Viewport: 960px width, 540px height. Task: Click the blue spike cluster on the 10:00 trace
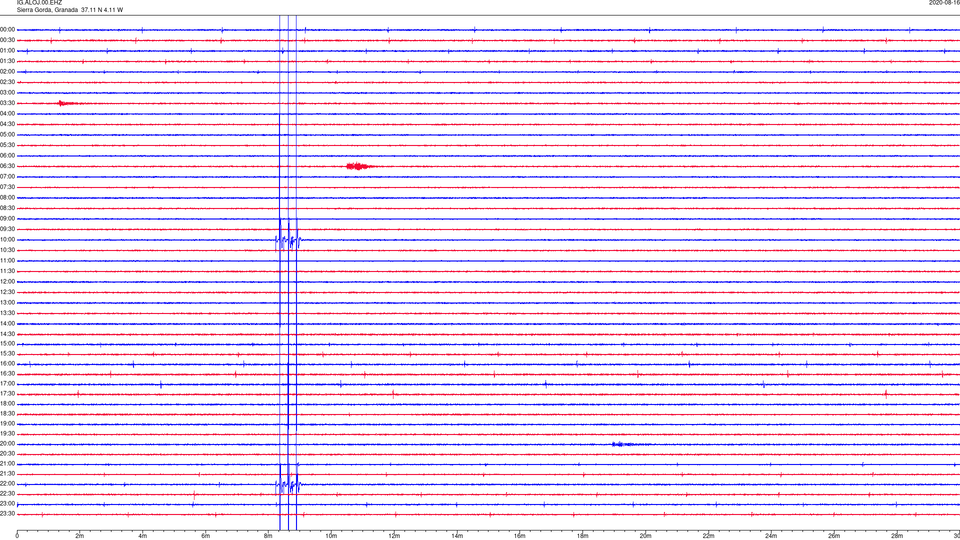point(288,241)
